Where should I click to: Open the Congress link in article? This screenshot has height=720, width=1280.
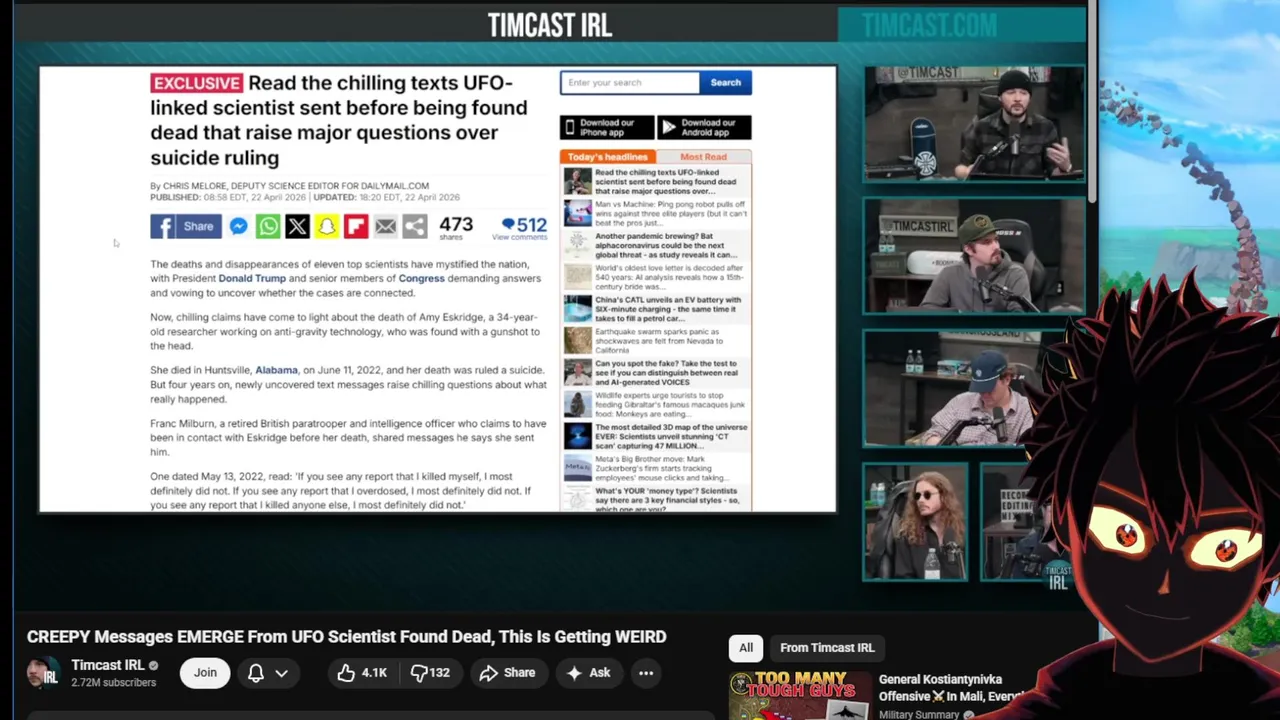tap(421, 278)
